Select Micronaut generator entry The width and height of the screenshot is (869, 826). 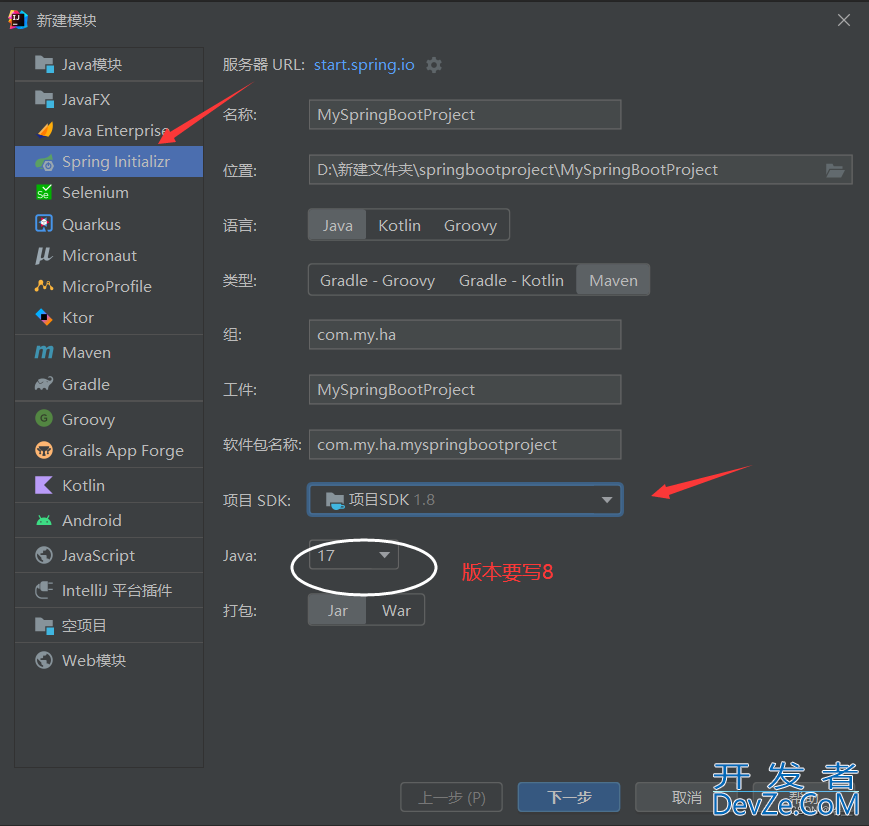(x=109, y=256)
